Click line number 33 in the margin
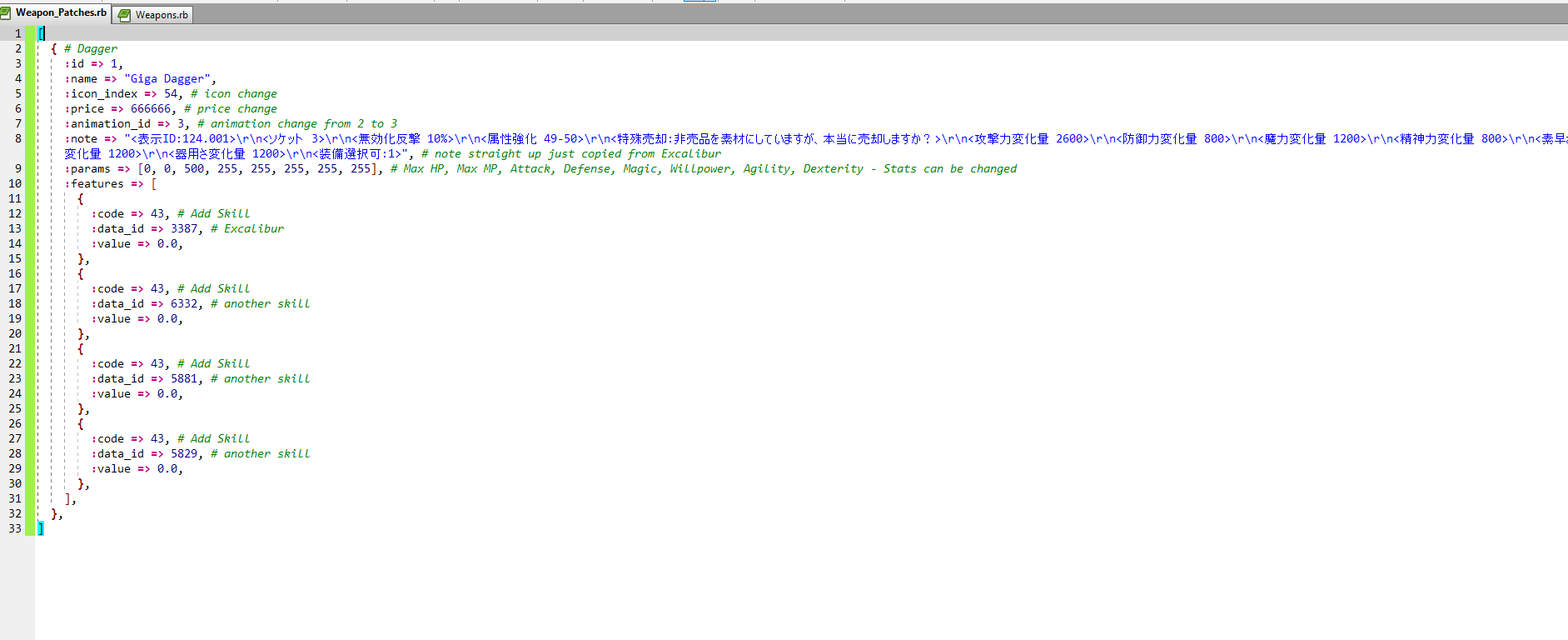Viewport: 1568px width, 640px height. (15, 528)
